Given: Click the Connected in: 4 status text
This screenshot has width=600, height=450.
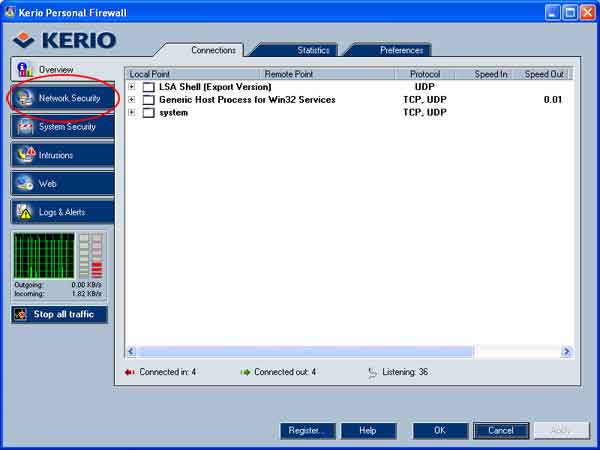Looking at the screenshot, I should pyautogui.click(x=168, y=372).
